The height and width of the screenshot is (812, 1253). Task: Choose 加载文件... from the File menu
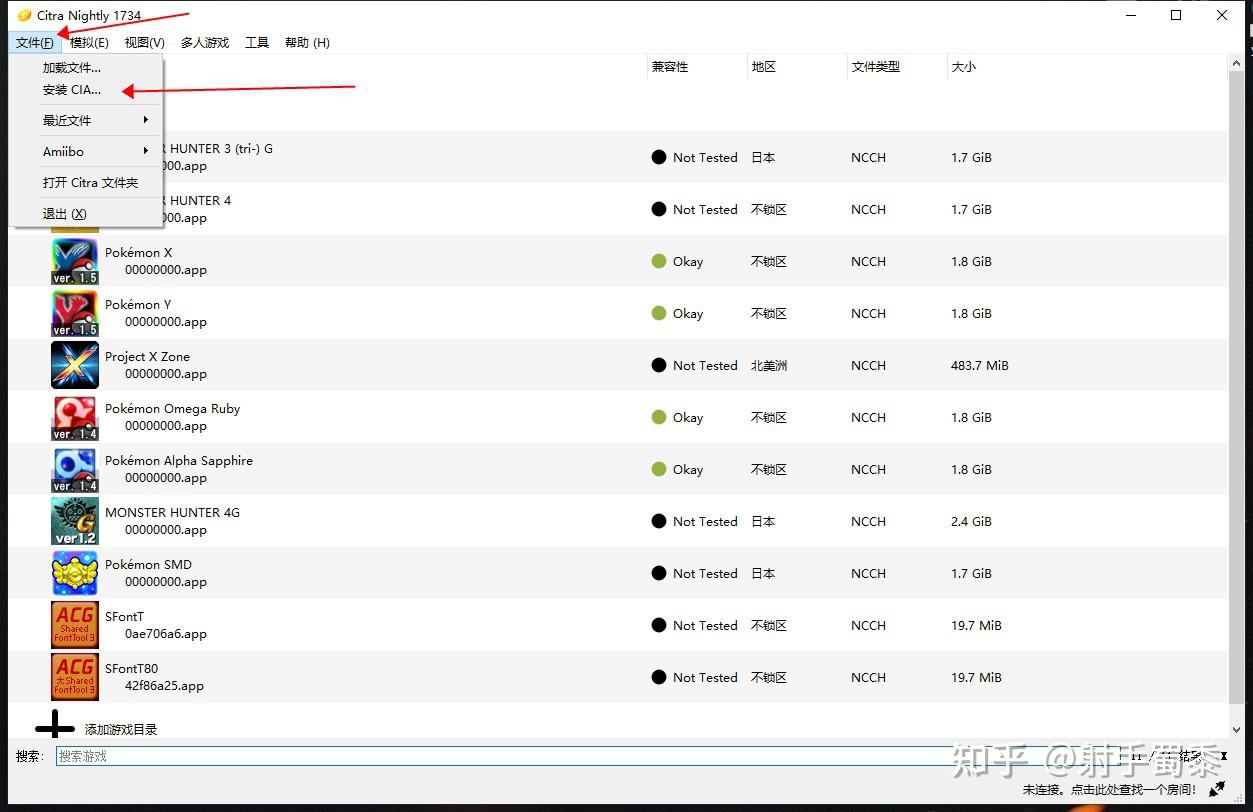(x=86, y=68)
